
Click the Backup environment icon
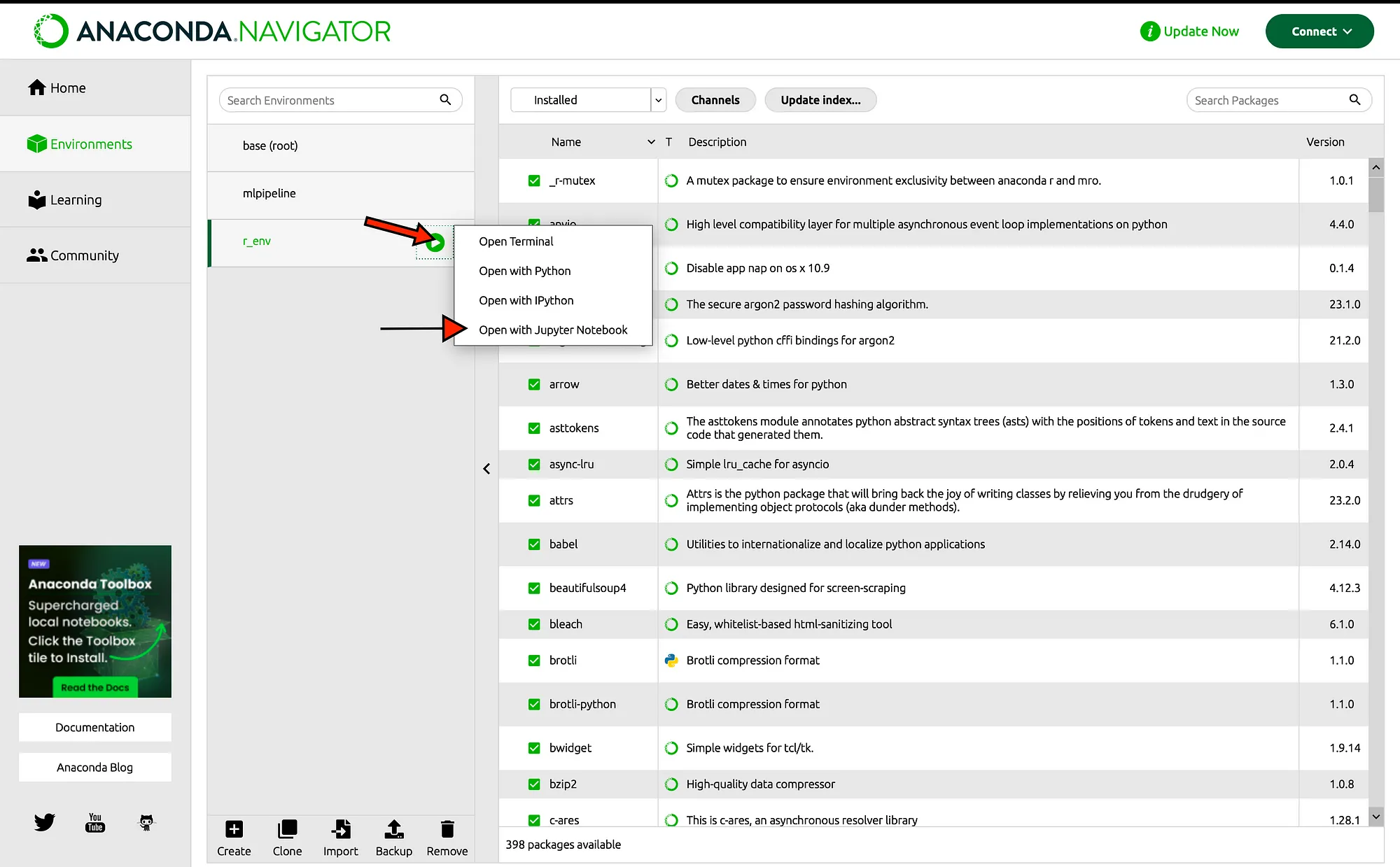tap(394, 830)
